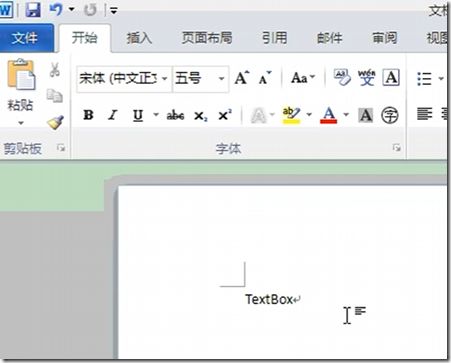The width and height of the screenshot is (451, 363).
Task: Open the 引用 tab
Action: coord(274,38)
